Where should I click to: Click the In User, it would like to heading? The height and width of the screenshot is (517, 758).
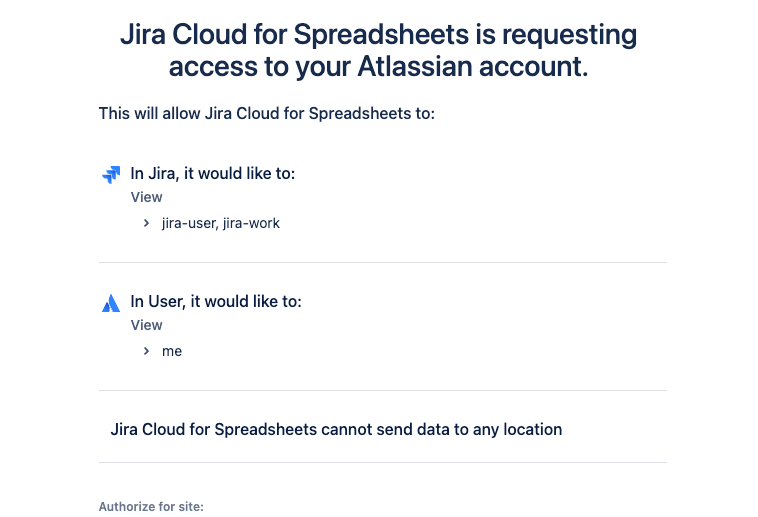(x=216, y=301)
